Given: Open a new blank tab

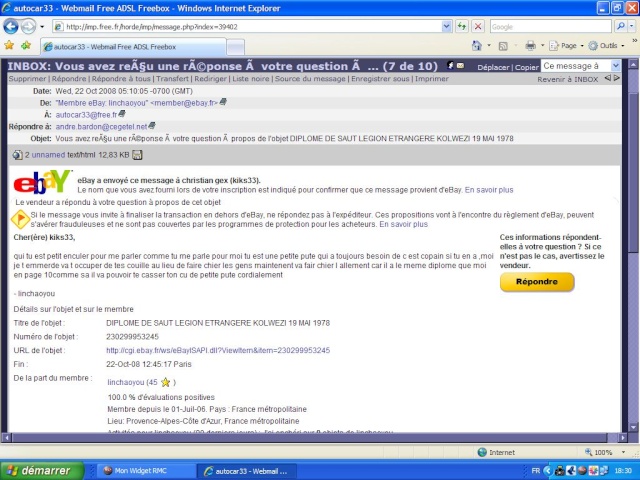Looking at the screenshot, I should (x=236, y=47).
